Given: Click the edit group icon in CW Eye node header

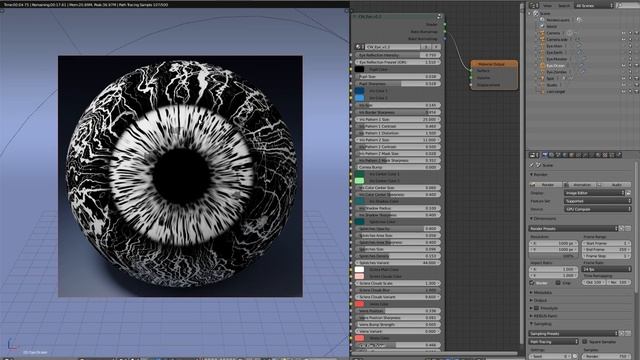Looking at the screenshot, I should 439,16.
